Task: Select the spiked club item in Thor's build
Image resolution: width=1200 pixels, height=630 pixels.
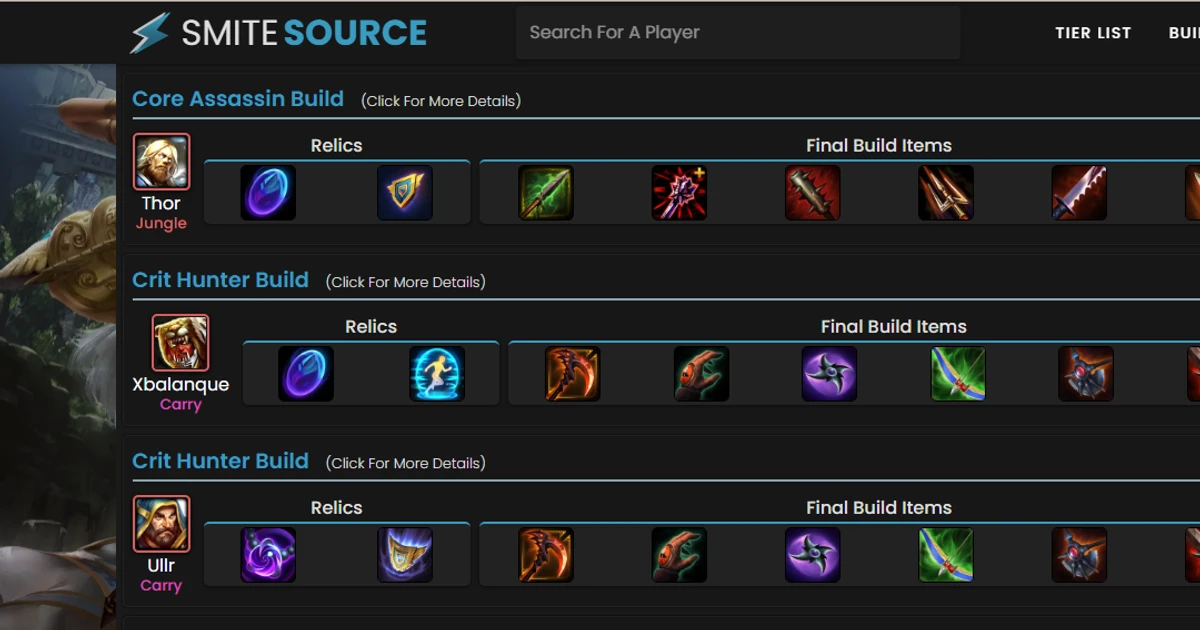Action: 812,192
